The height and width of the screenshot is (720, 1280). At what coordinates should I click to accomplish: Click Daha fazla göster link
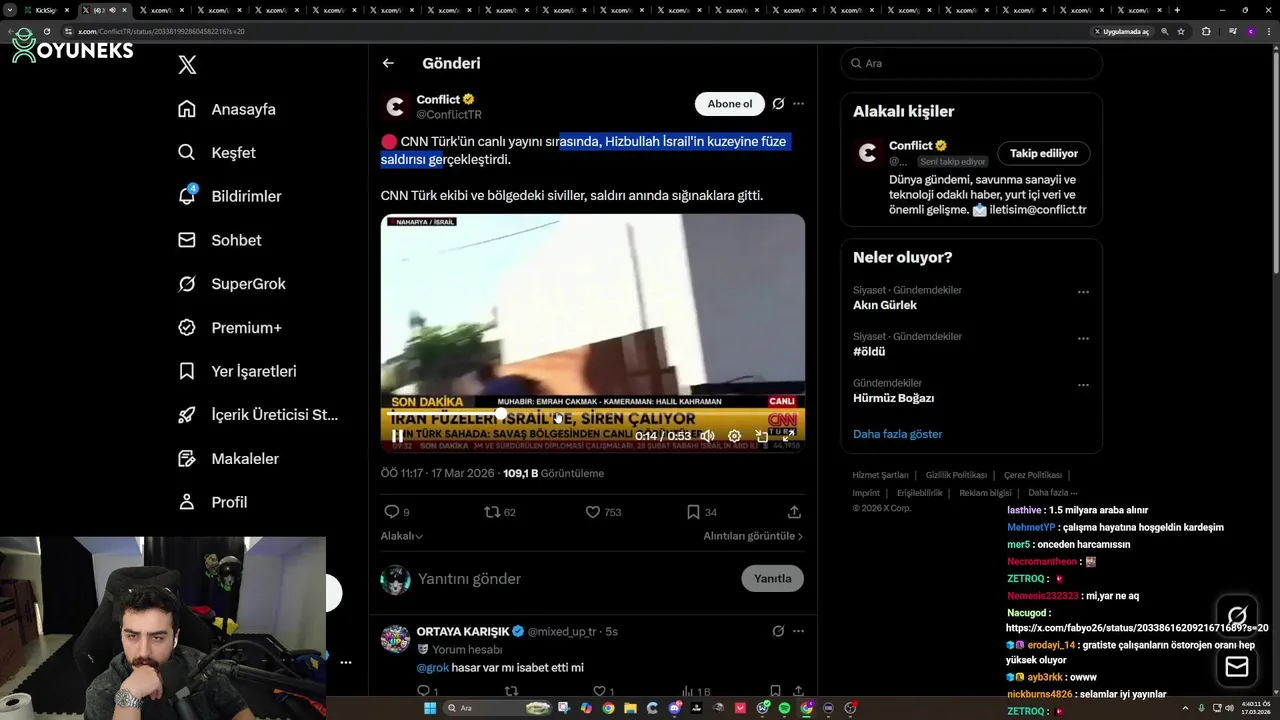tap(897, 434)
